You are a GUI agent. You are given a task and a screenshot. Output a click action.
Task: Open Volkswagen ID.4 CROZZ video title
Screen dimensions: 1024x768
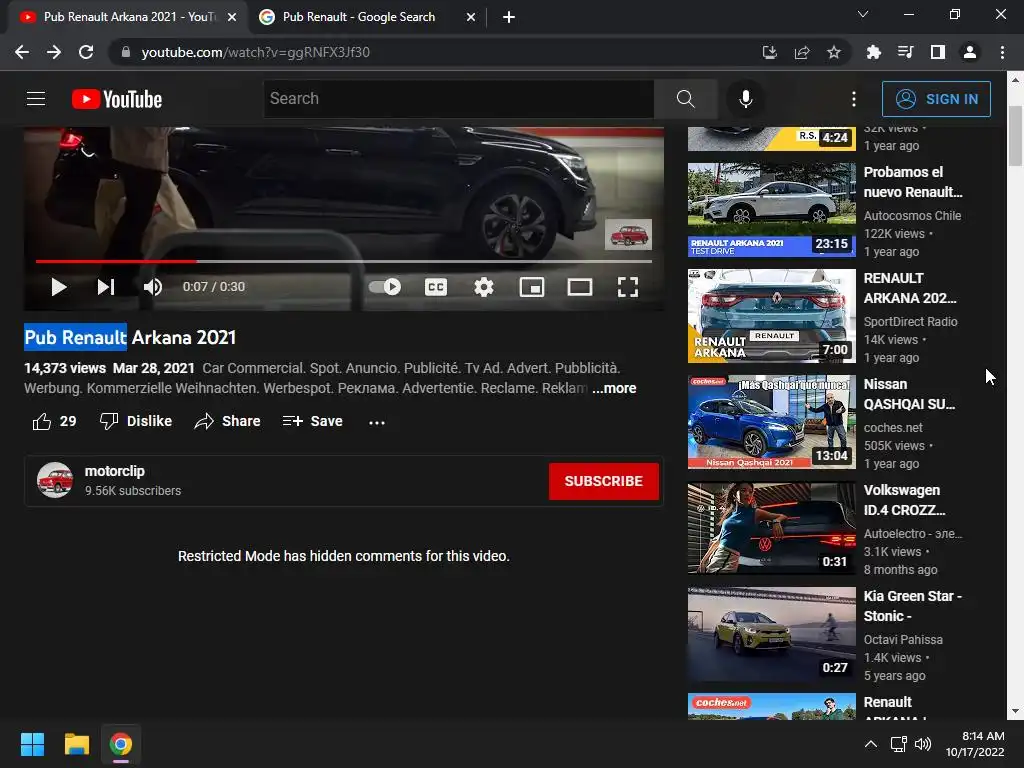click(x=904, y=500)
